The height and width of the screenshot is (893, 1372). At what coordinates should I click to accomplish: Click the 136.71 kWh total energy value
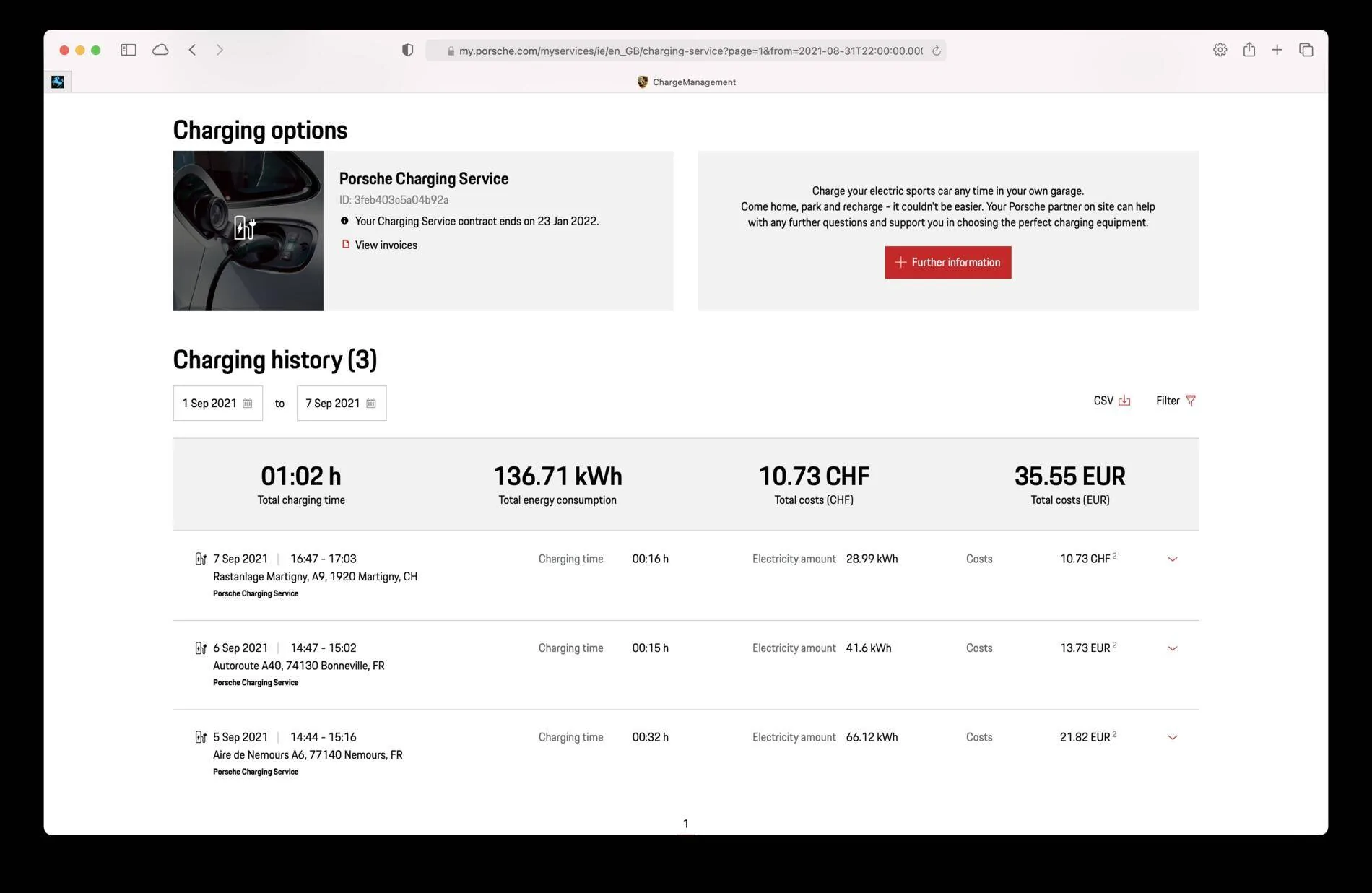tap(557, 476)
